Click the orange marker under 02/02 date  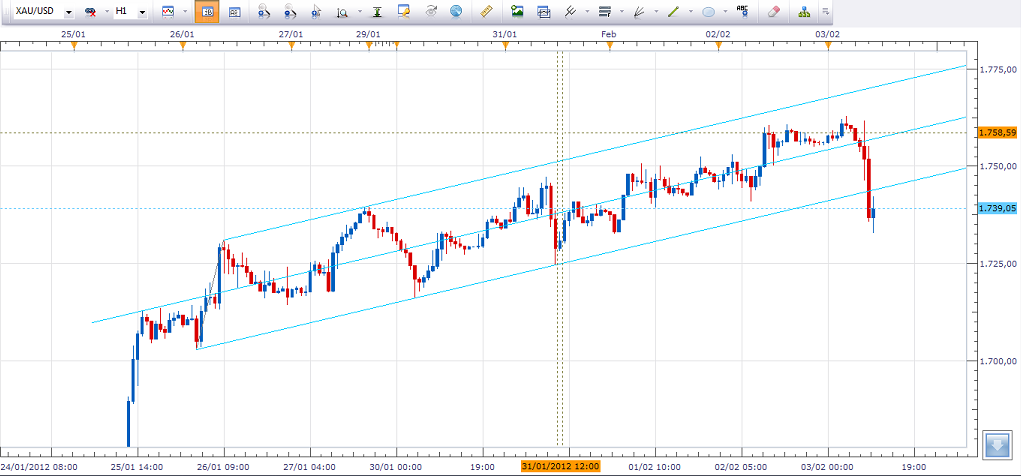(719, 45)
